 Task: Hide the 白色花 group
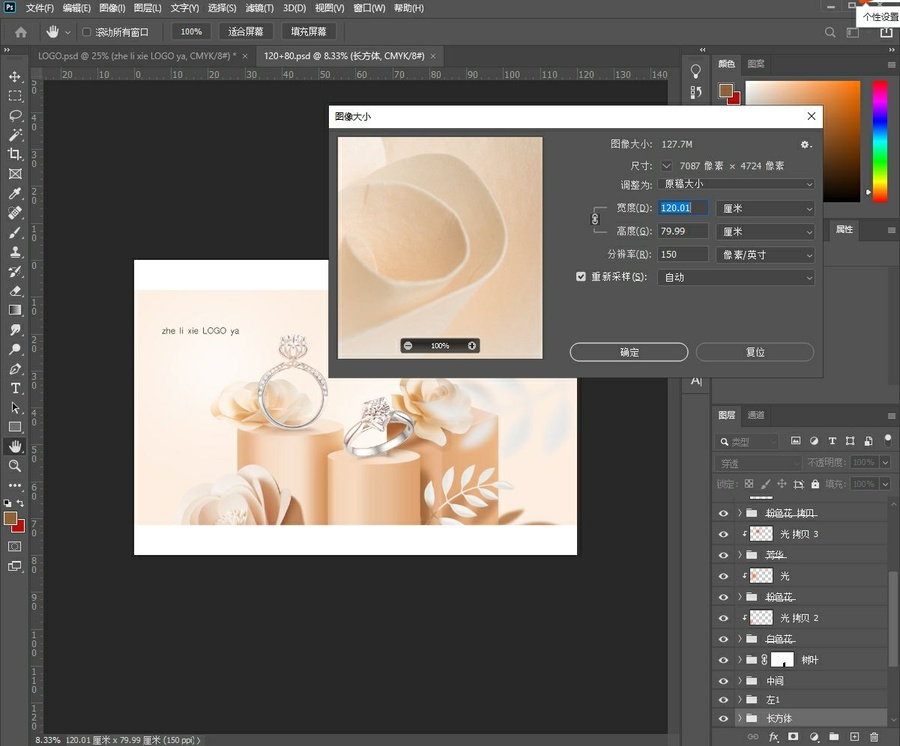[723, 639]
